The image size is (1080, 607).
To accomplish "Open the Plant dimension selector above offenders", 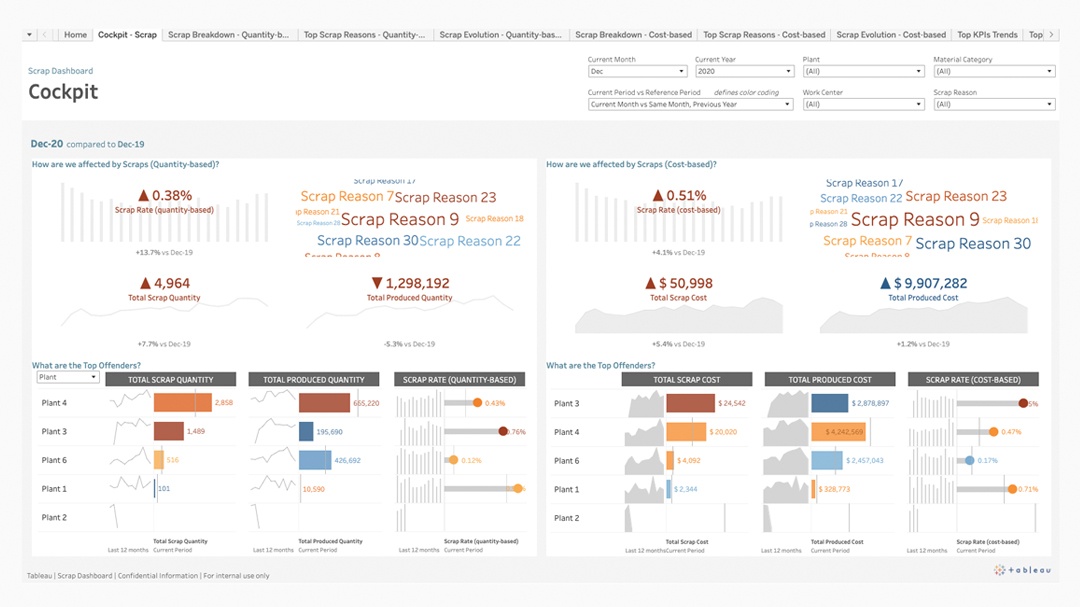I will pos(68,377).
